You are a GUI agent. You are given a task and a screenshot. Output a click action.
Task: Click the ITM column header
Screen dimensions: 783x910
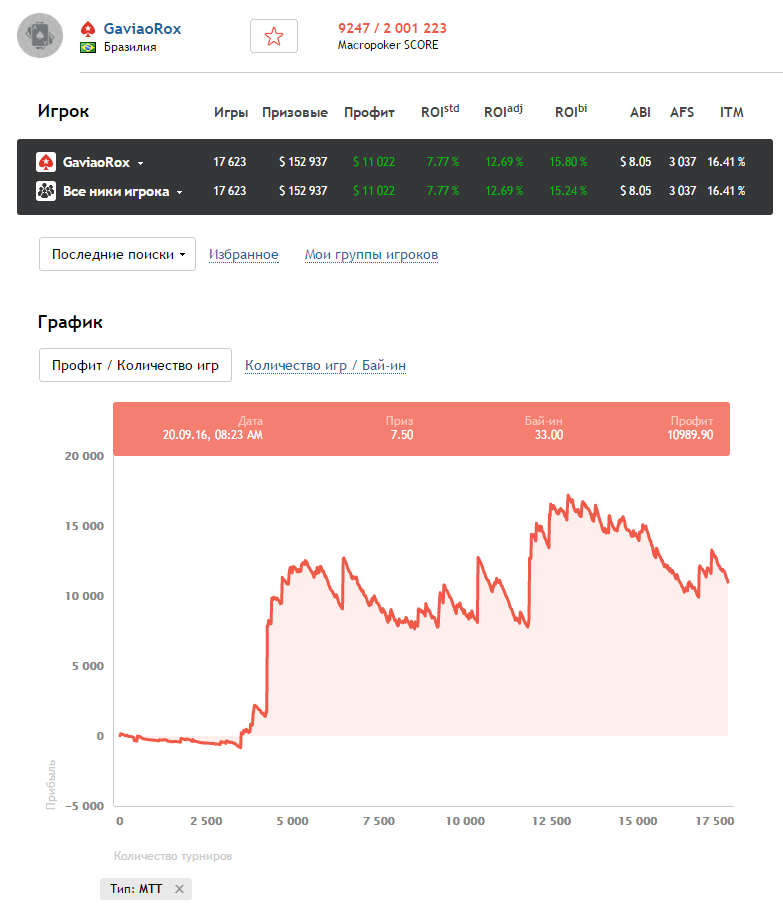[x=731, y=113]
